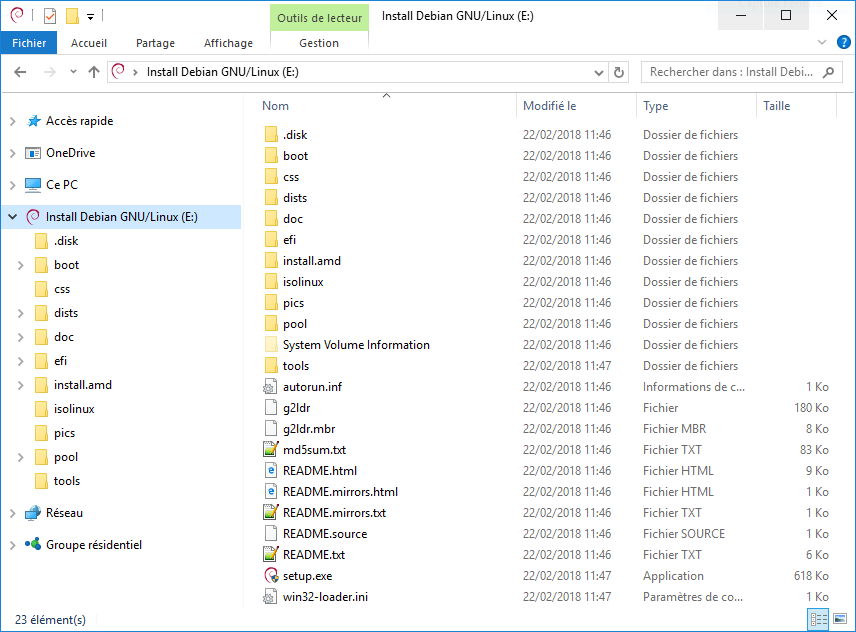Screen dimensions: 856x632
Task: Expand the OneDrive tree node
Action: point(13,153)
